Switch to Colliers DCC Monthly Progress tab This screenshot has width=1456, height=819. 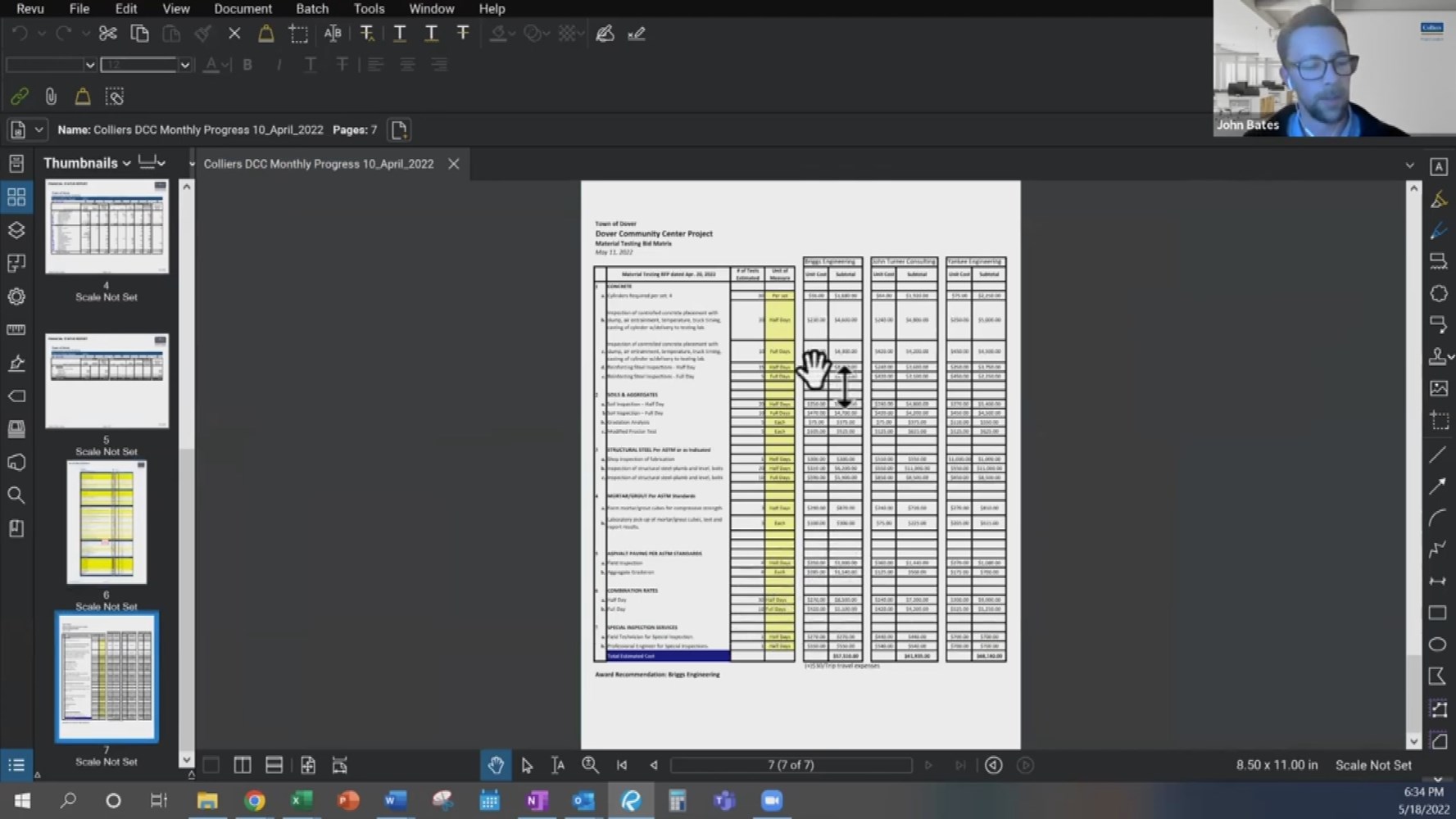pos(319,164)
